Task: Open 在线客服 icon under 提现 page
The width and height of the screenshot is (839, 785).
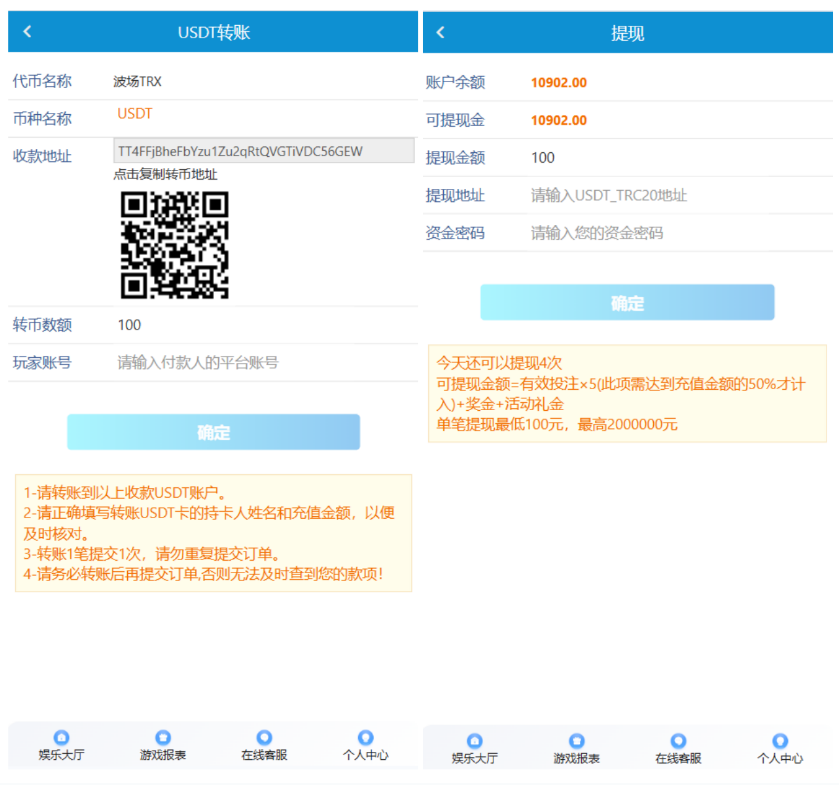Action: pyautogui.click(x=678, y=742)
